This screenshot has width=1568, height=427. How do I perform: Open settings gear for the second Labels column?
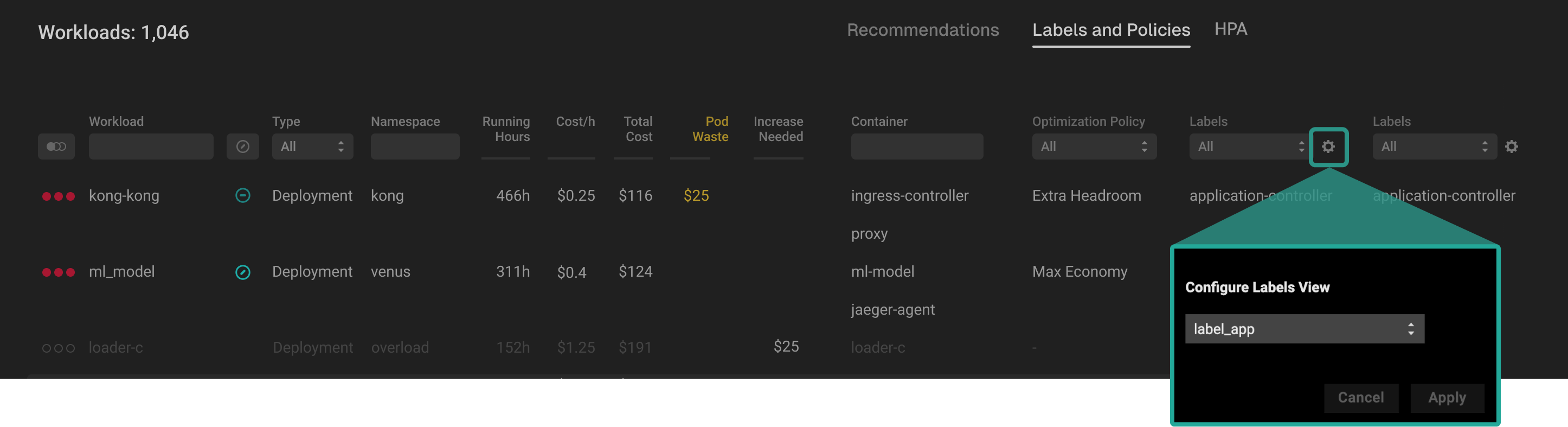point(1511,147)
